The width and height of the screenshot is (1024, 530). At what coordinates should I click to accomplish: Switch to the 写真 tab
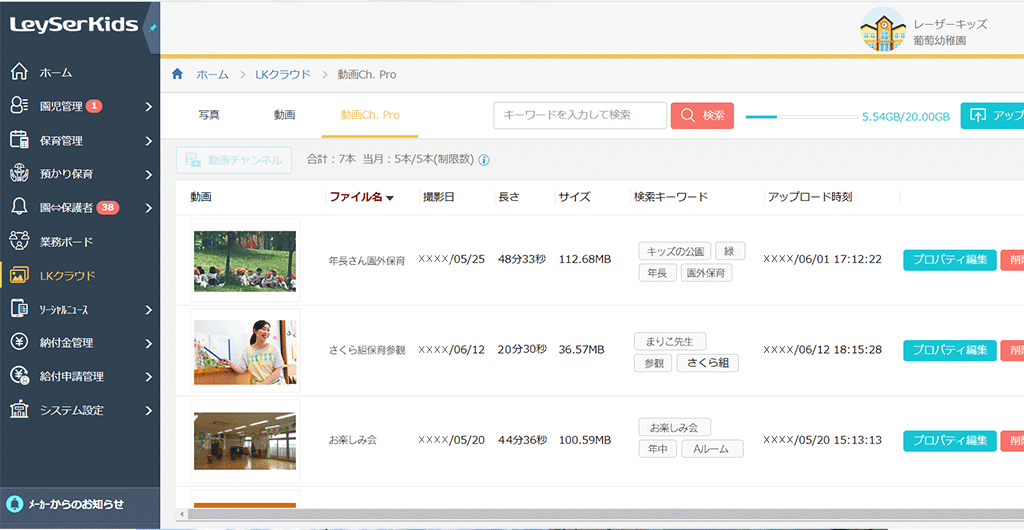click(x=209, y=115)
